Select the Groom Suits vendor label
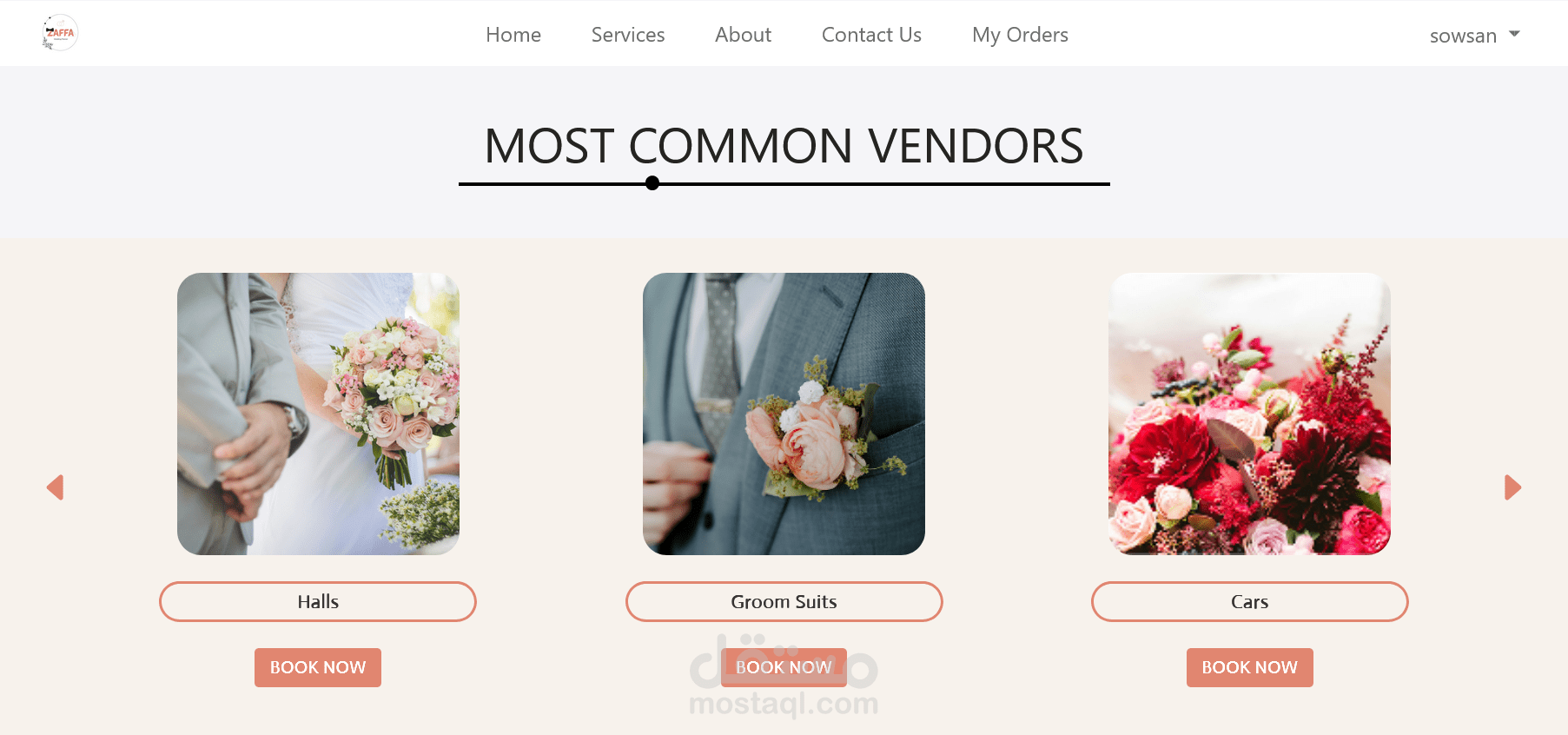Viewport: 1568px width, 735px height. click(x=784, y=601)
